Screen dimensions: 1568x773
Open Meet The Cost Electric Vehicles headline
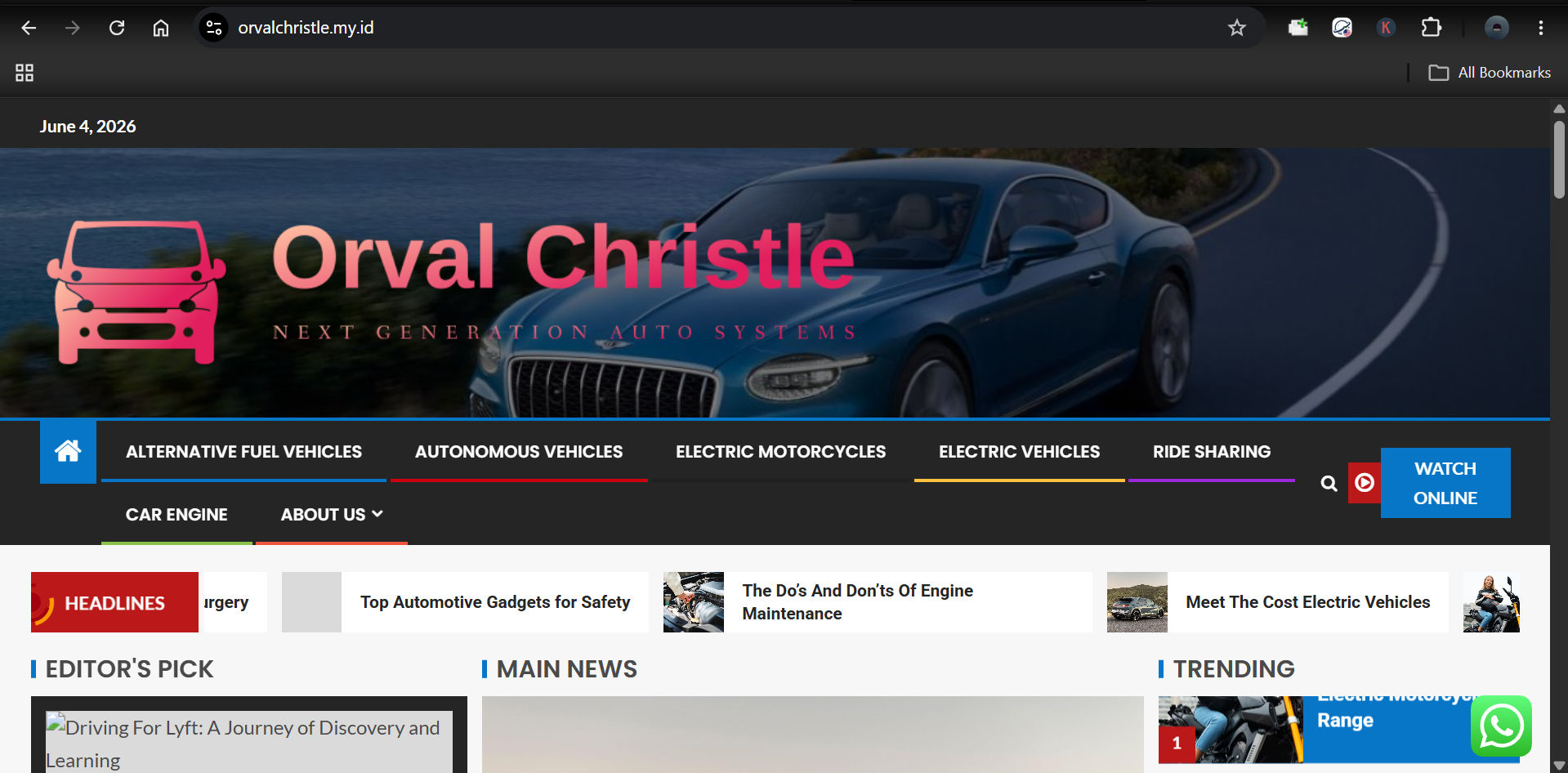[1307, 602]
